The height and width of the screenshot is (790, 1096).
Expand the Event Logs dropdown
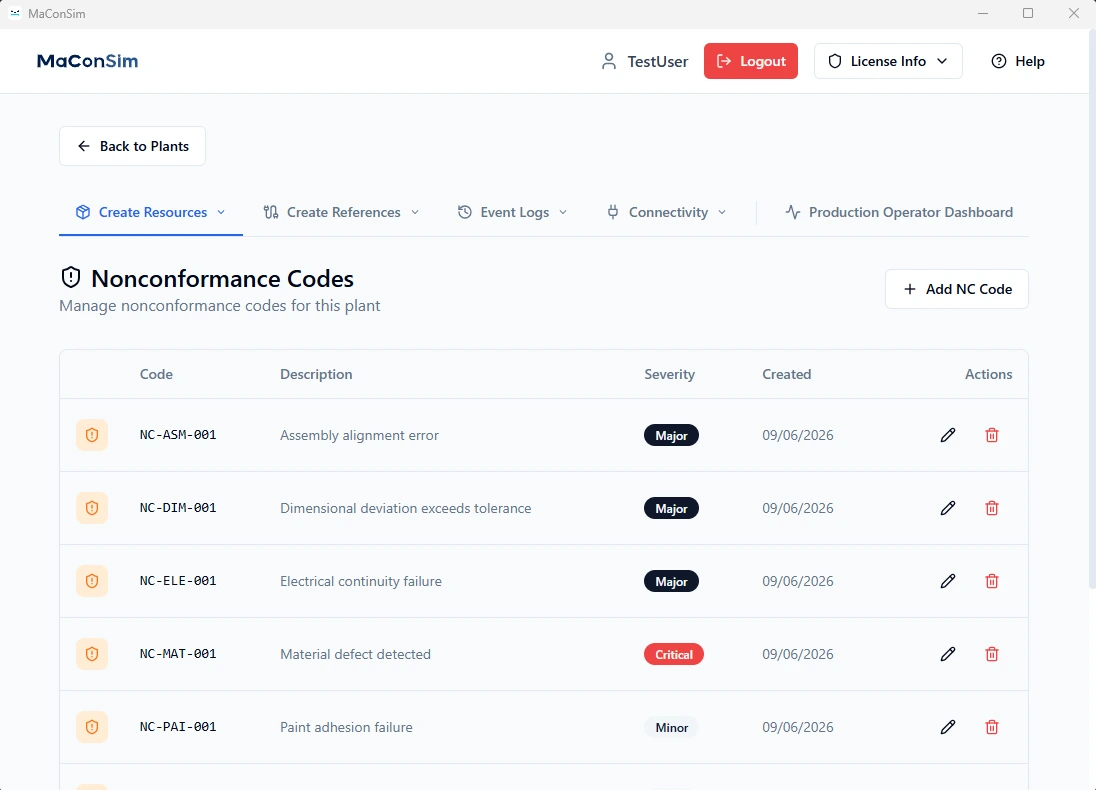point(512,212)
